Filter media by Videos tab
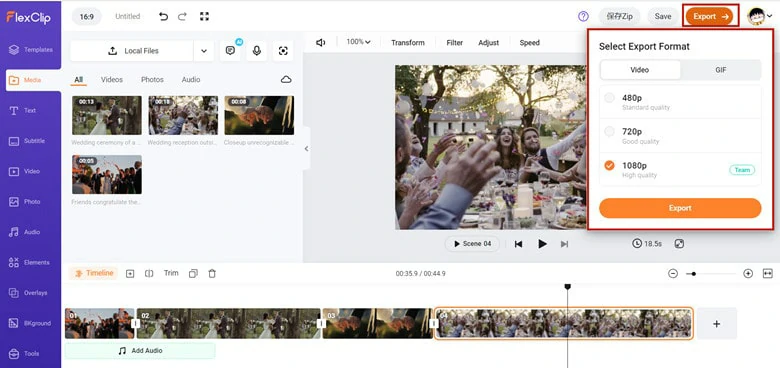The height and width of the screenshot is (368, 780). click(x=112, y=80)
